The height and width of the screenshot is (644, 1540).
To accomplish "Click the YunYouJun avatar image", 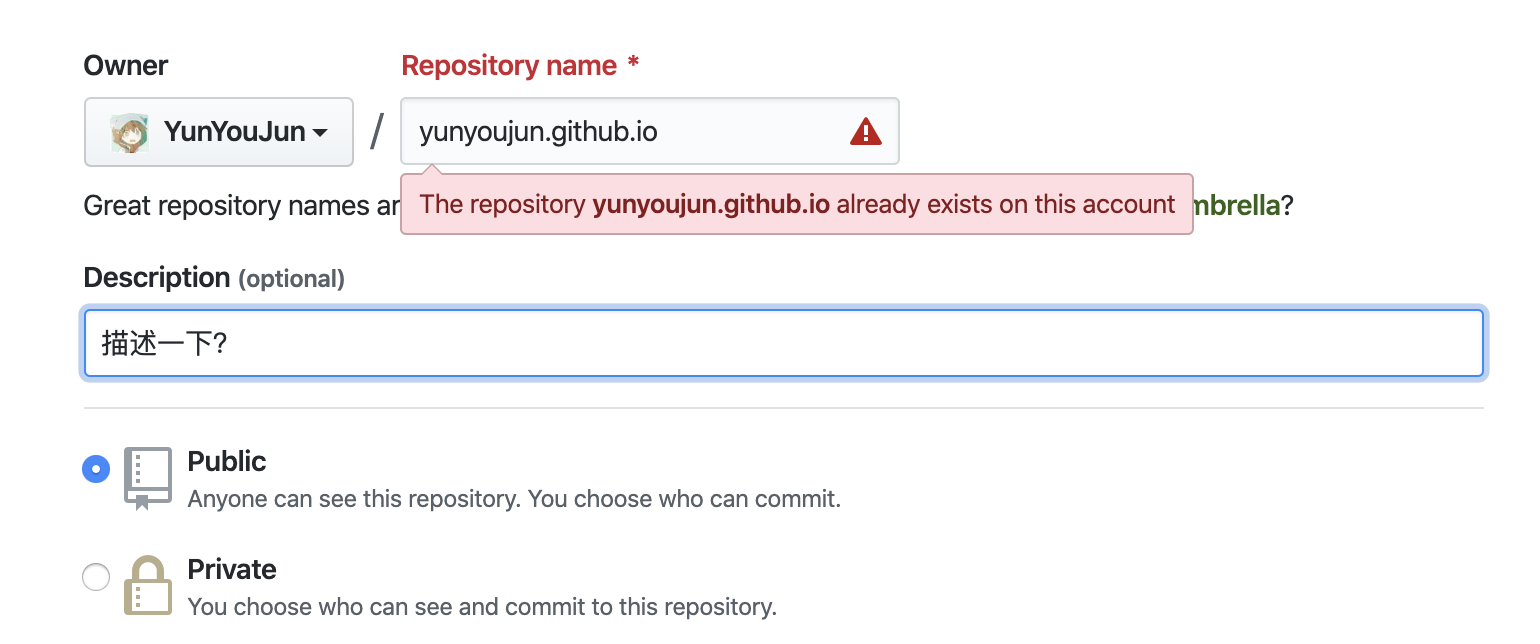I will pos(129,132).
